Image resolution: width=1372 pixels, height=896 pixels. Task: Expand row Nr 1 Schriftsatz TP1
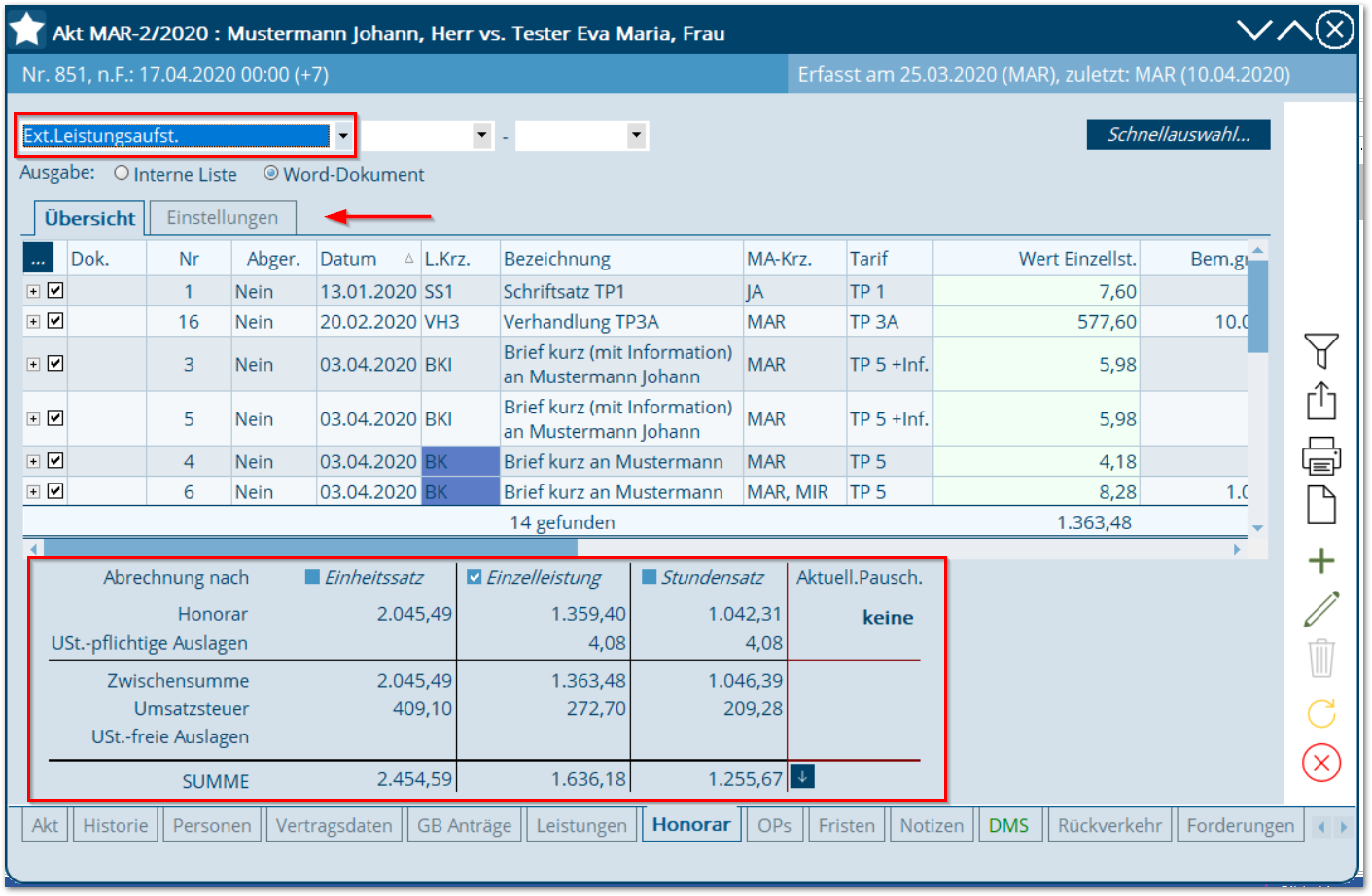click(x=33, y=291)
